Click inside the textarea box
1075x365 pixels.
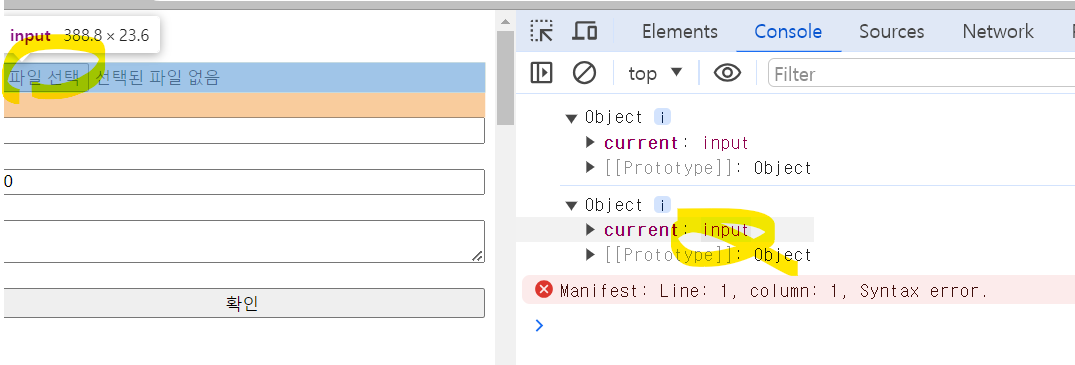tap(243, 241)
